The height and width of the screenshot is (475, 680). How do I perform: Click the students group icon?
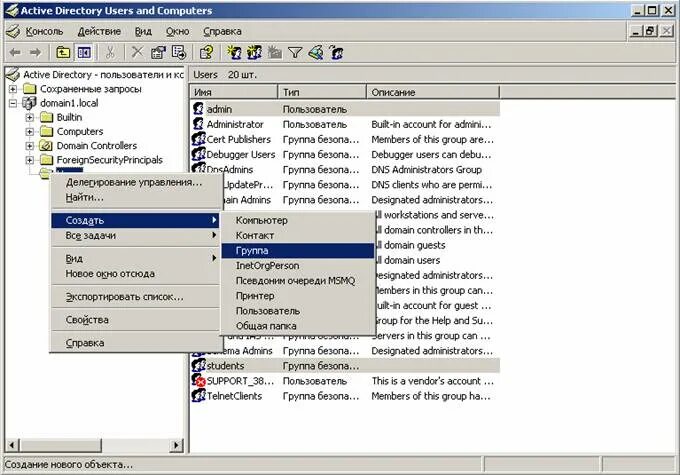click(199, 366)
